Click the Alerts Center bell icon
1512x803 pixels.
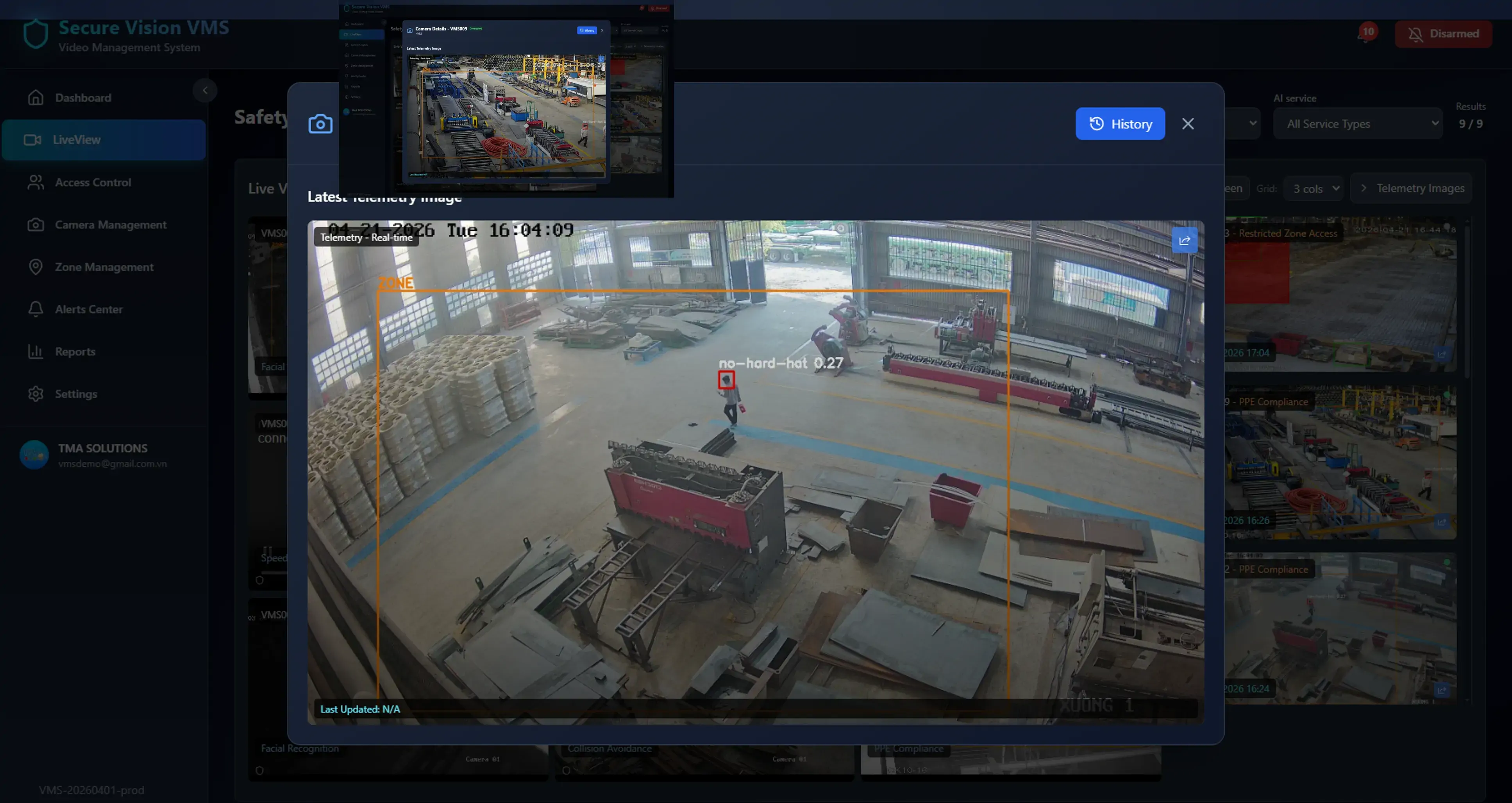point(36,309)
